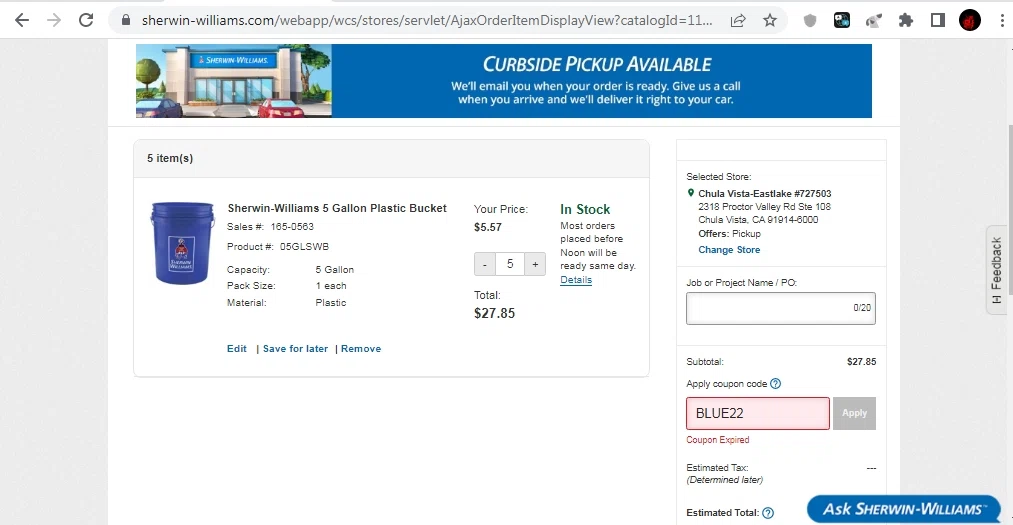Open the browser Extensions puzzle icon

coord(906,20)
